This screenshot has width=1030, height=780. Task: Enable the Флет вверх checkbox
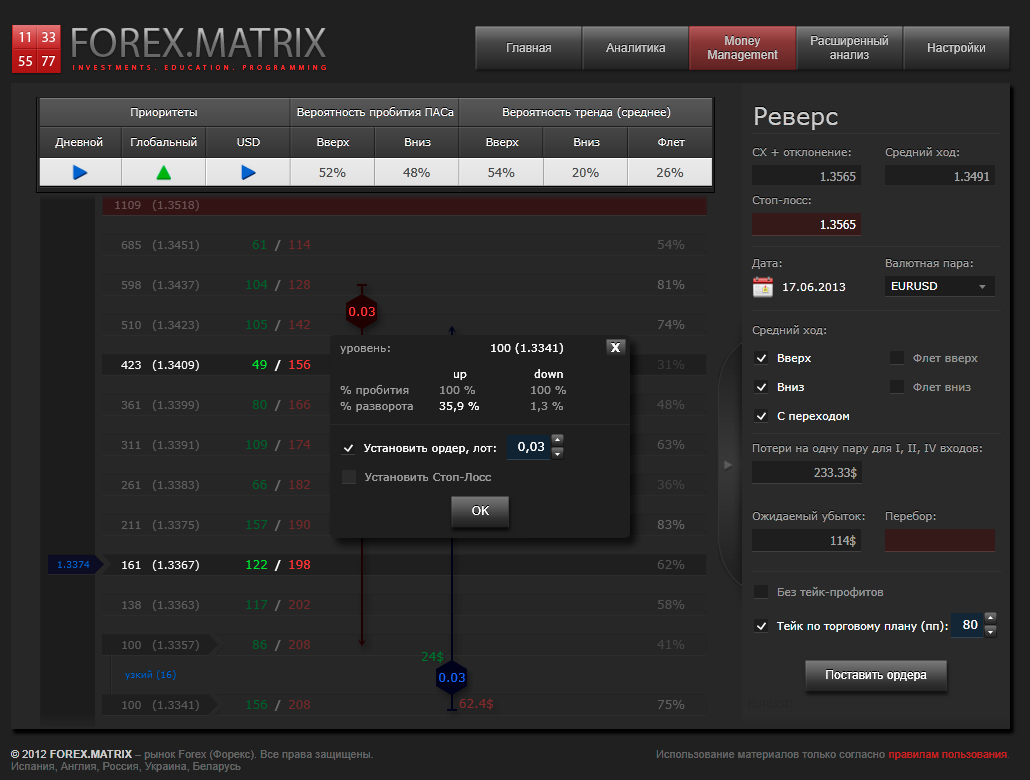[x=897, y=358]
